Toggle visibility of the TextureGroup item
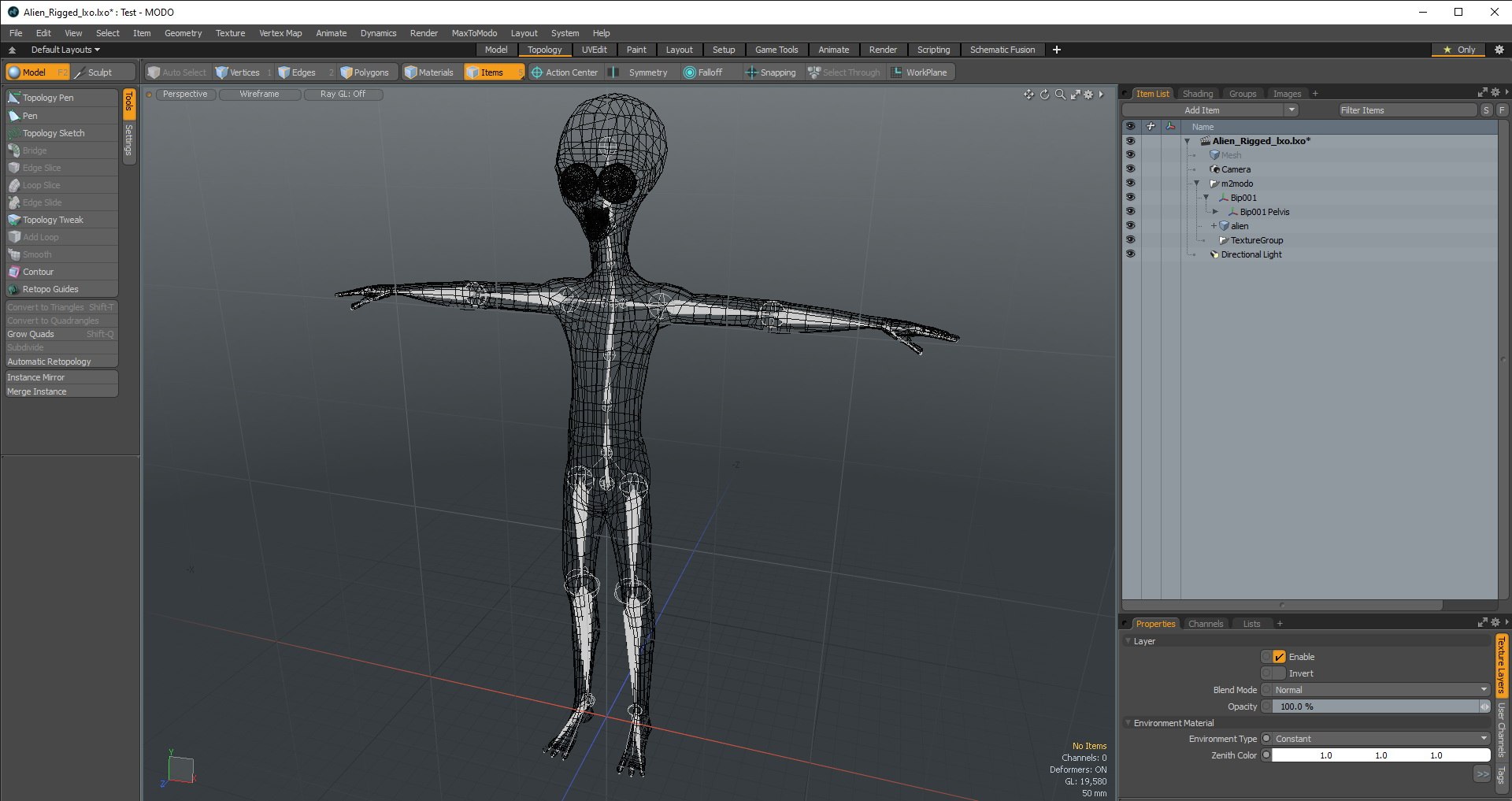 click(1130, 240)
